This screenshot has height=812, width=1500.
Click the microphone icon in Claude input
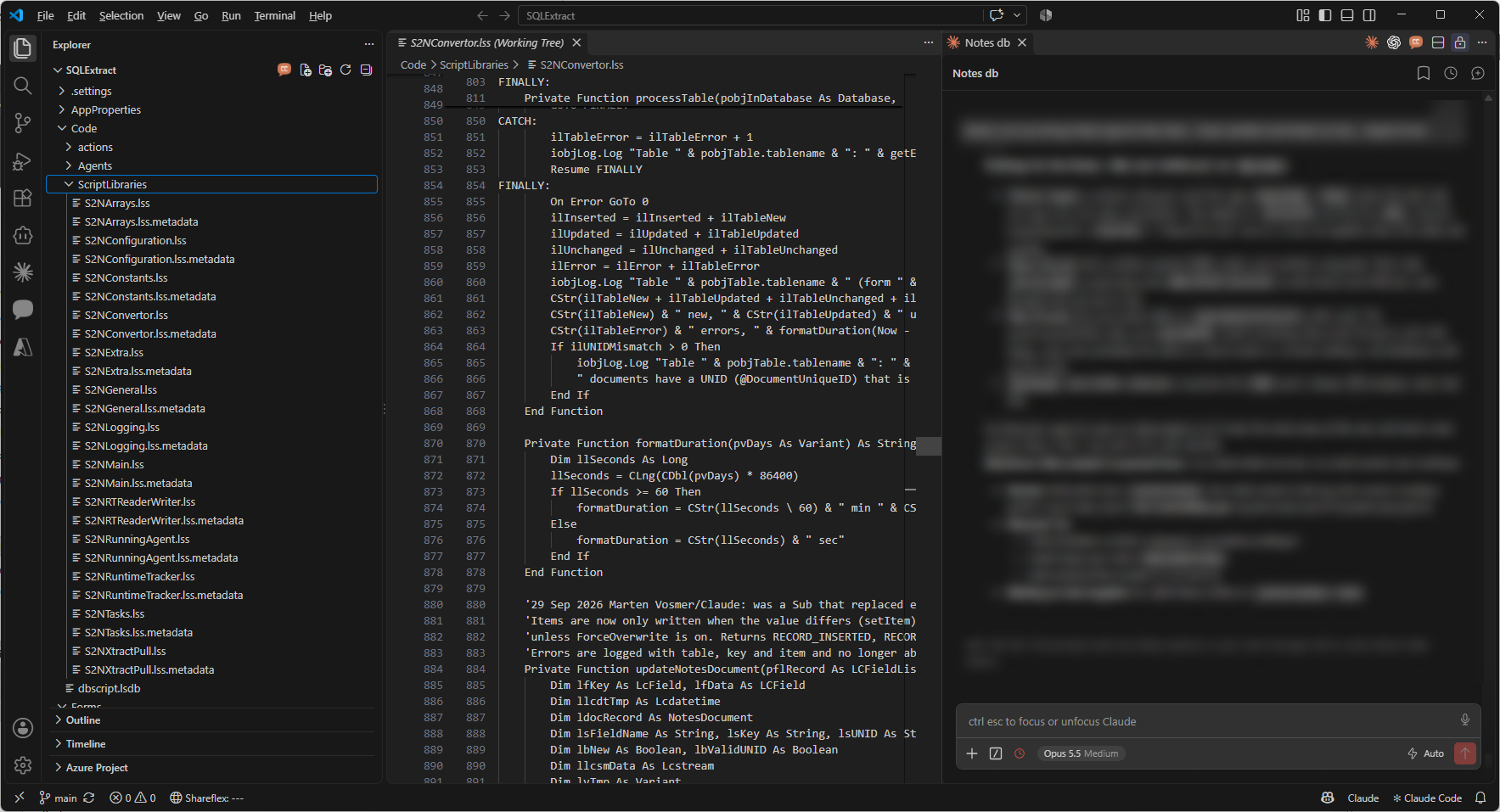point(1465,720)
